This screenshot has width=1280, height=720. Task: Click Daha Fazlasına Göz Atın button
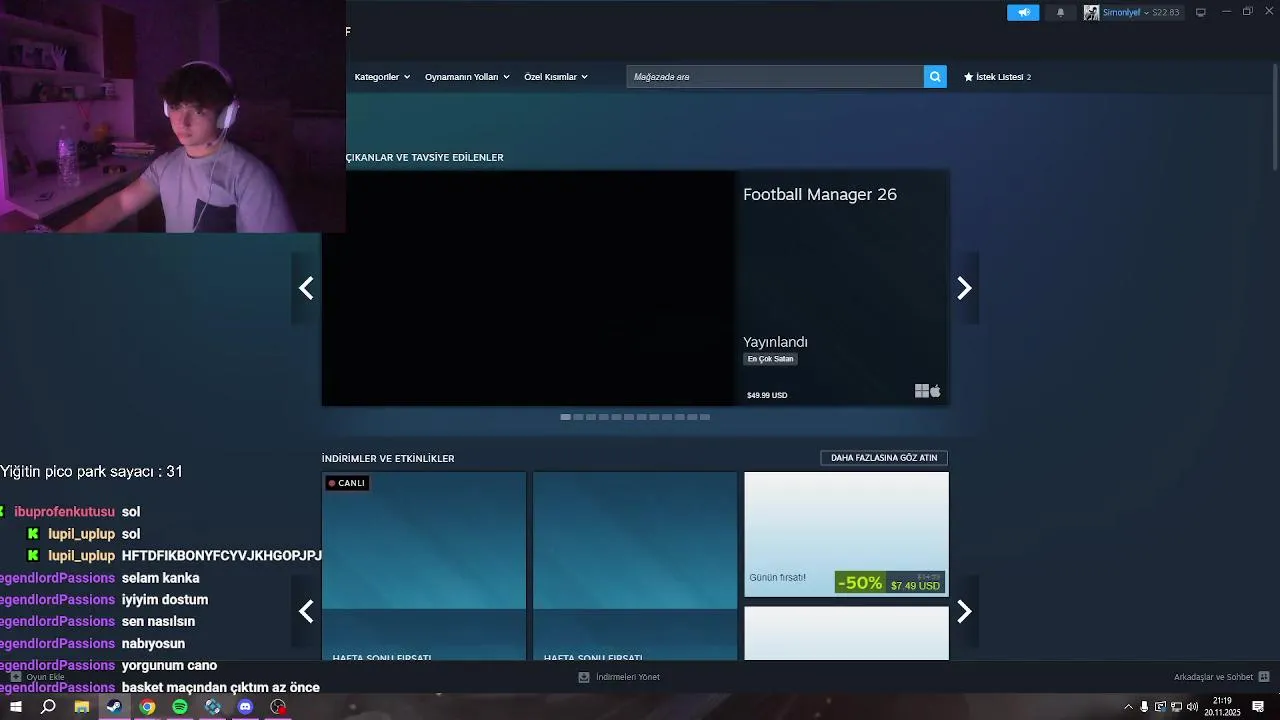pyautogui.click(x=884, y=458)
